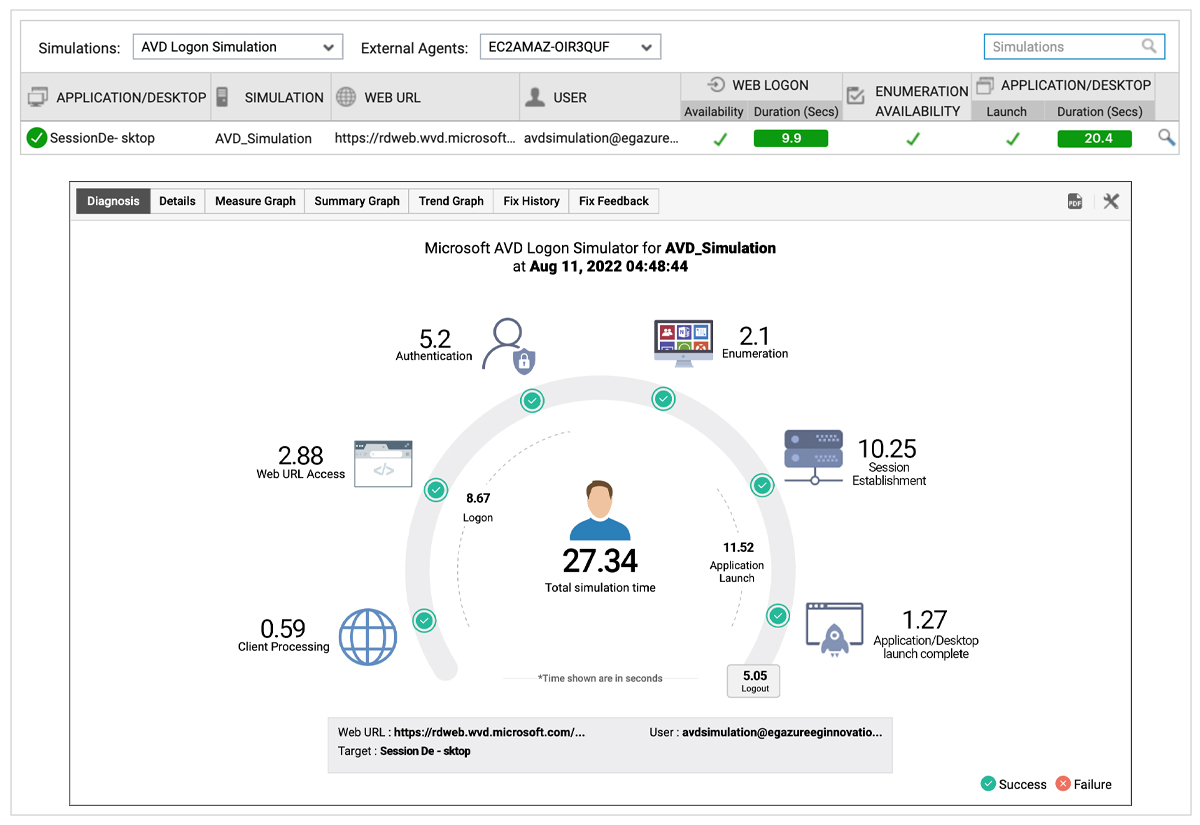The width and height of the screenshot is (1200, 825).
Task: Click the Client Processing globe icon
Action: click(x=368, y=636)
